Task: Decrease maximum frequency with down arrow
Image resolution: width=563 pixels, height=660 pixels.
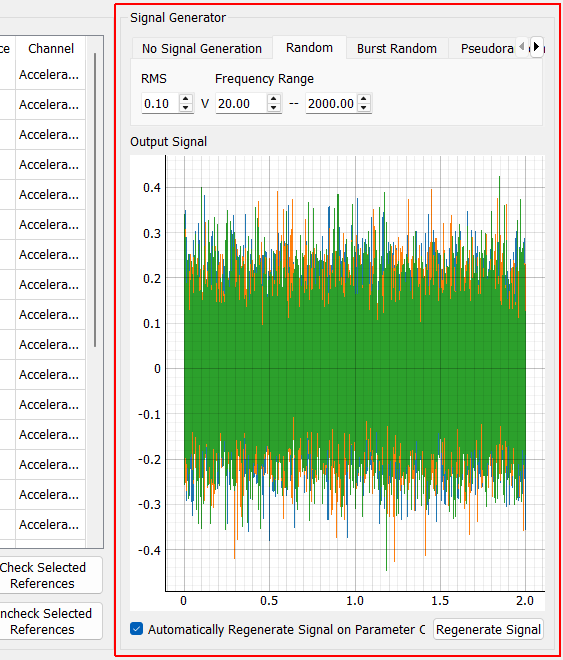Action: click(364, 108)
